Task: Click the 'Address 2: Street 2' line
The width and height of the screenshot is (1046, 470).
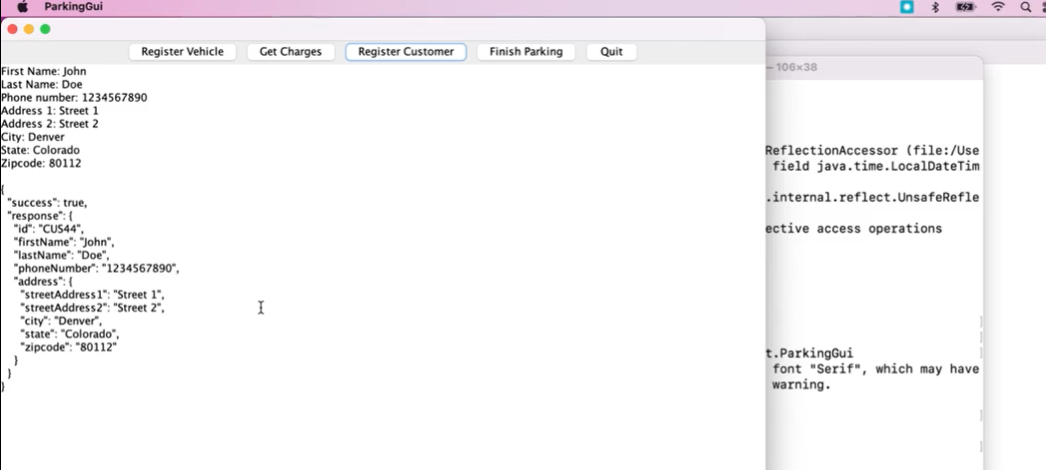Action: tap(49, 124)
